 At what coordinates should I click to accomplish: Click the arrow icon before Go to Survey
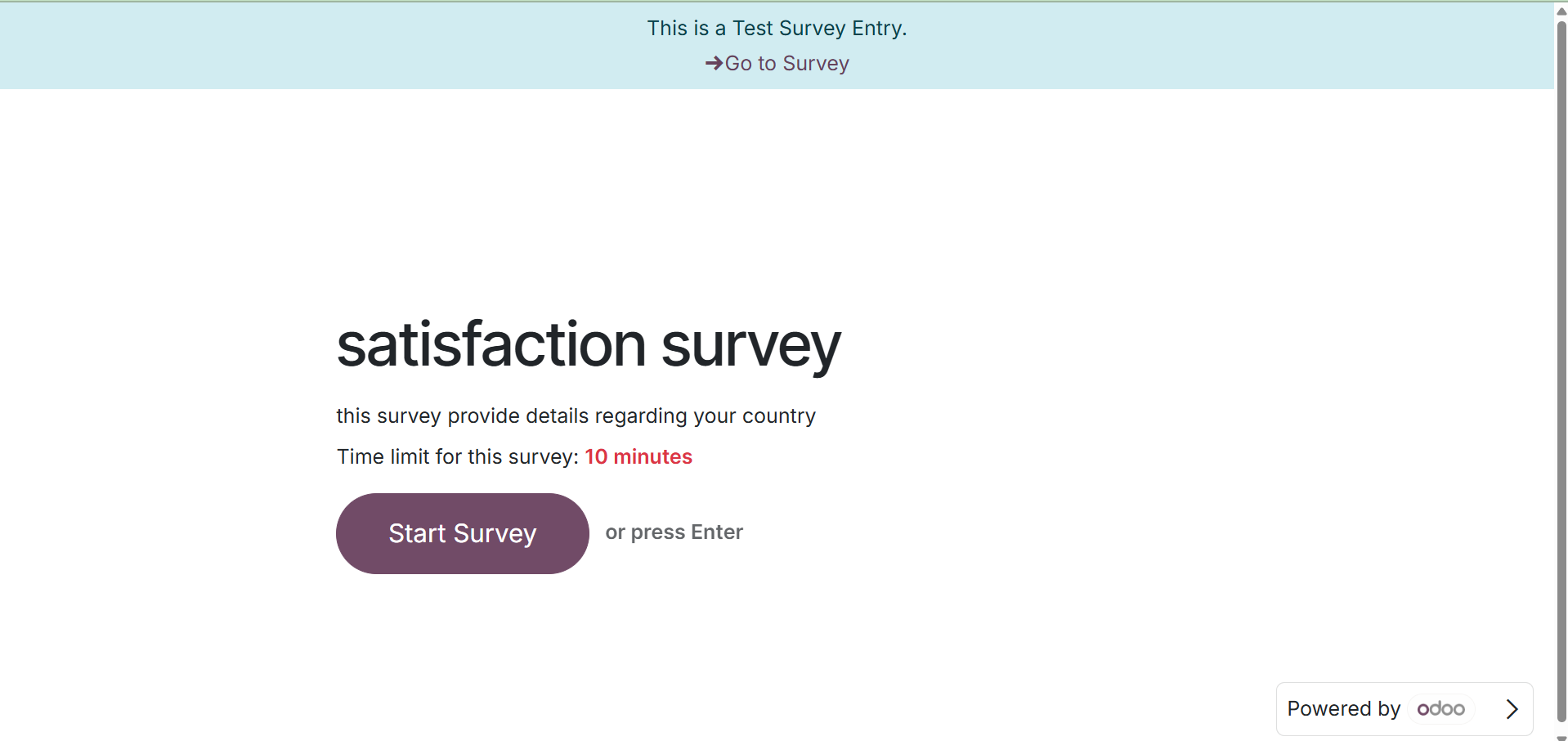click(714, 63)
